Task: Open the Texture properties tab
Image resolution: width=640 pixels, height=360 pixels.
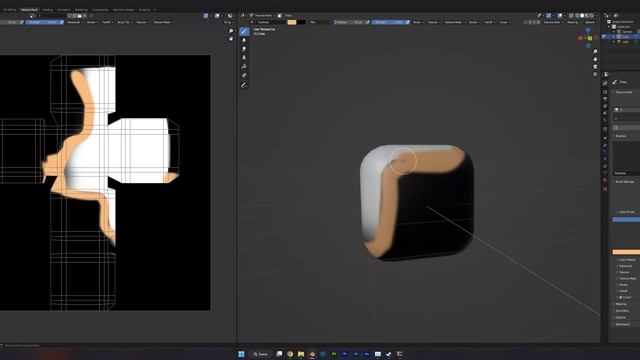Action: click(x=605, y=189)
